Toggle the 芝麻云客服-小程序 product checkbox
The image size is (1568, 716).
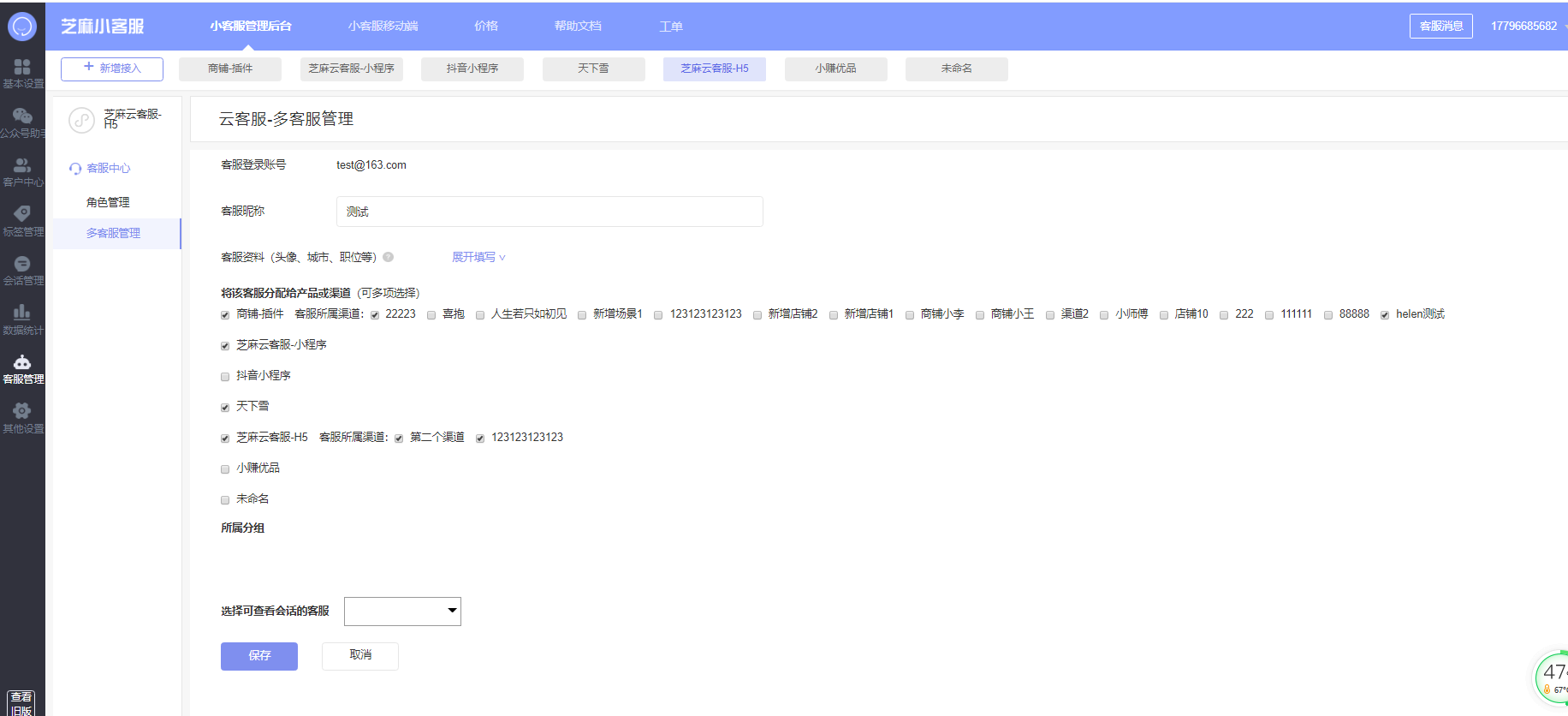225,346
